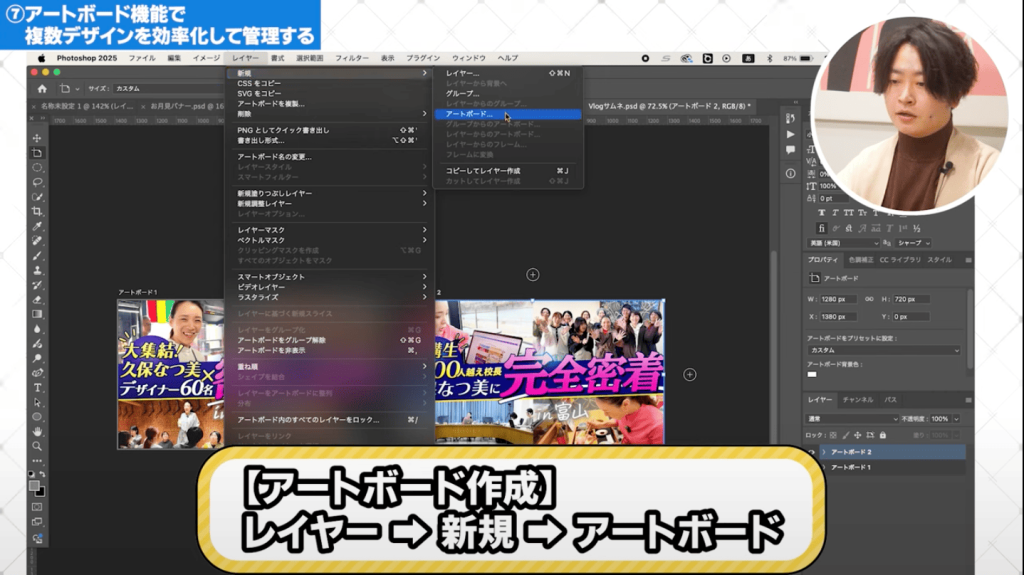Select the Blur tool
The height and width of the screenshot is (575, 1024).
[x=37, y=329]
